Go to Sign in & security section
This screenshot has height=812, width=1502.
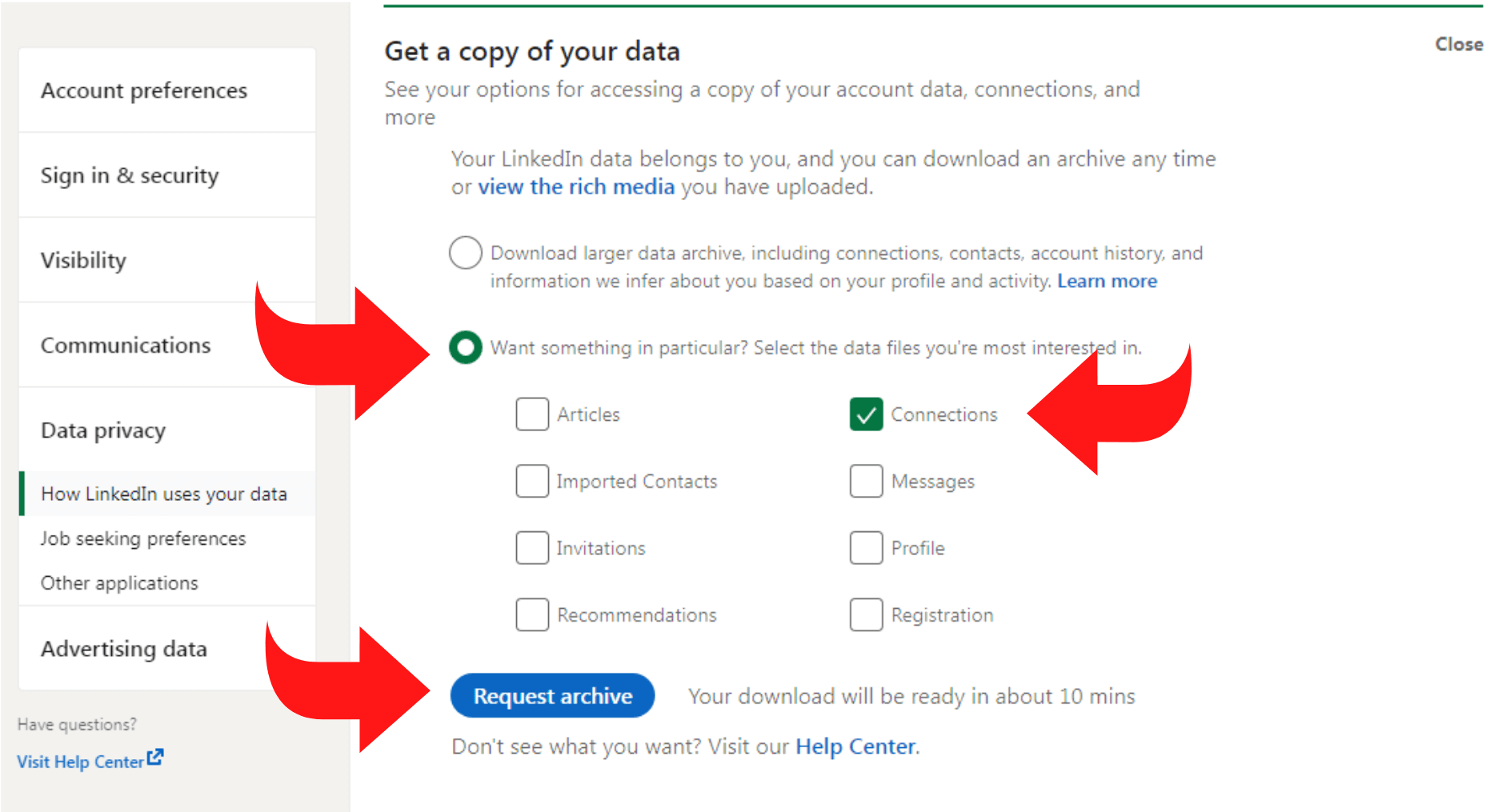[130, 175]
